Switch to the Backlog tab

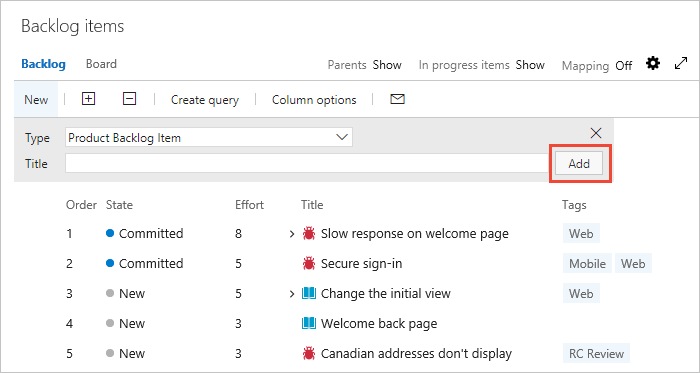coord(43,64)
